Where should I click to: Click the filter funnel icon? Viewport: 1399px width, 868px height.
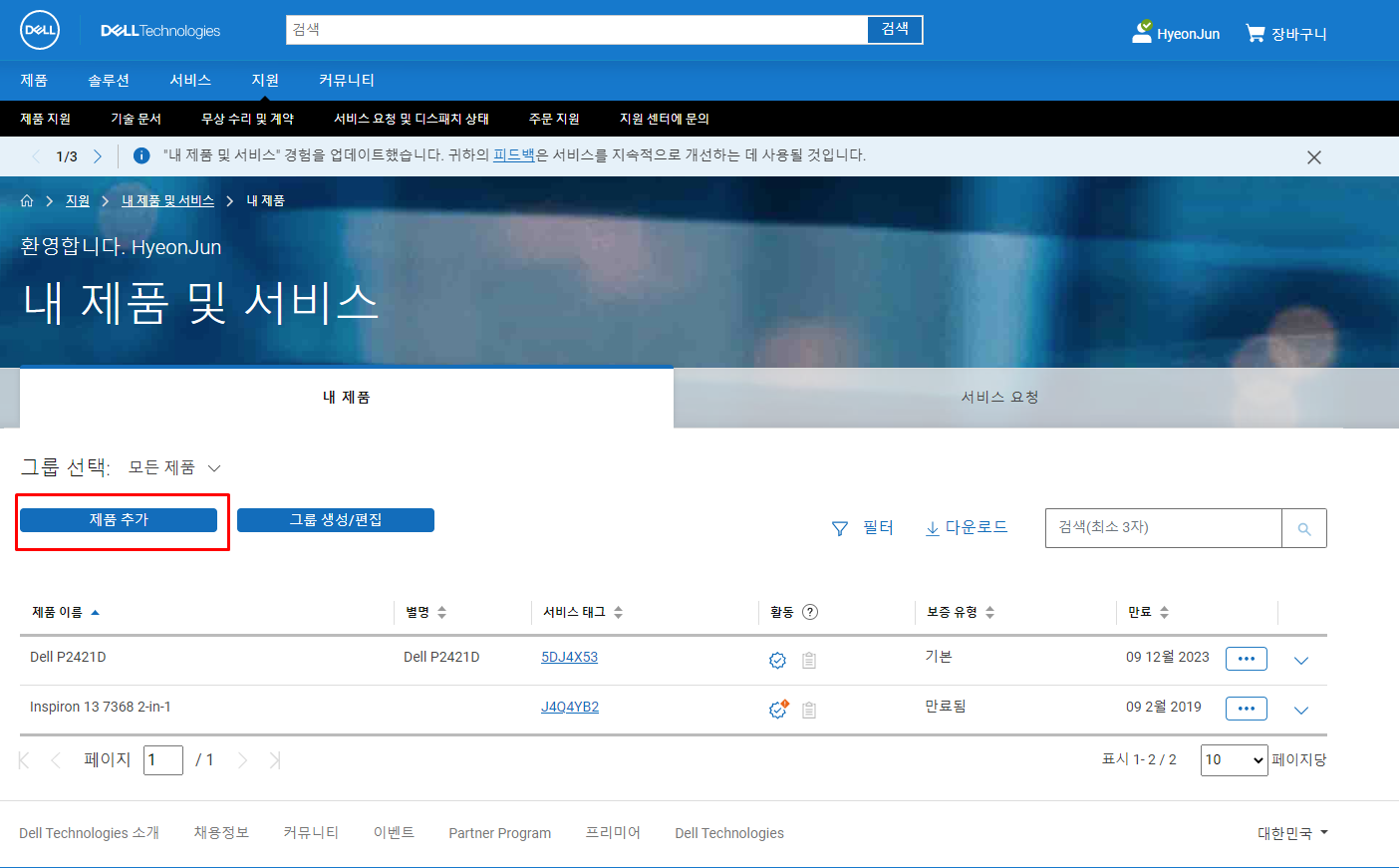click(x=840, y=528)
